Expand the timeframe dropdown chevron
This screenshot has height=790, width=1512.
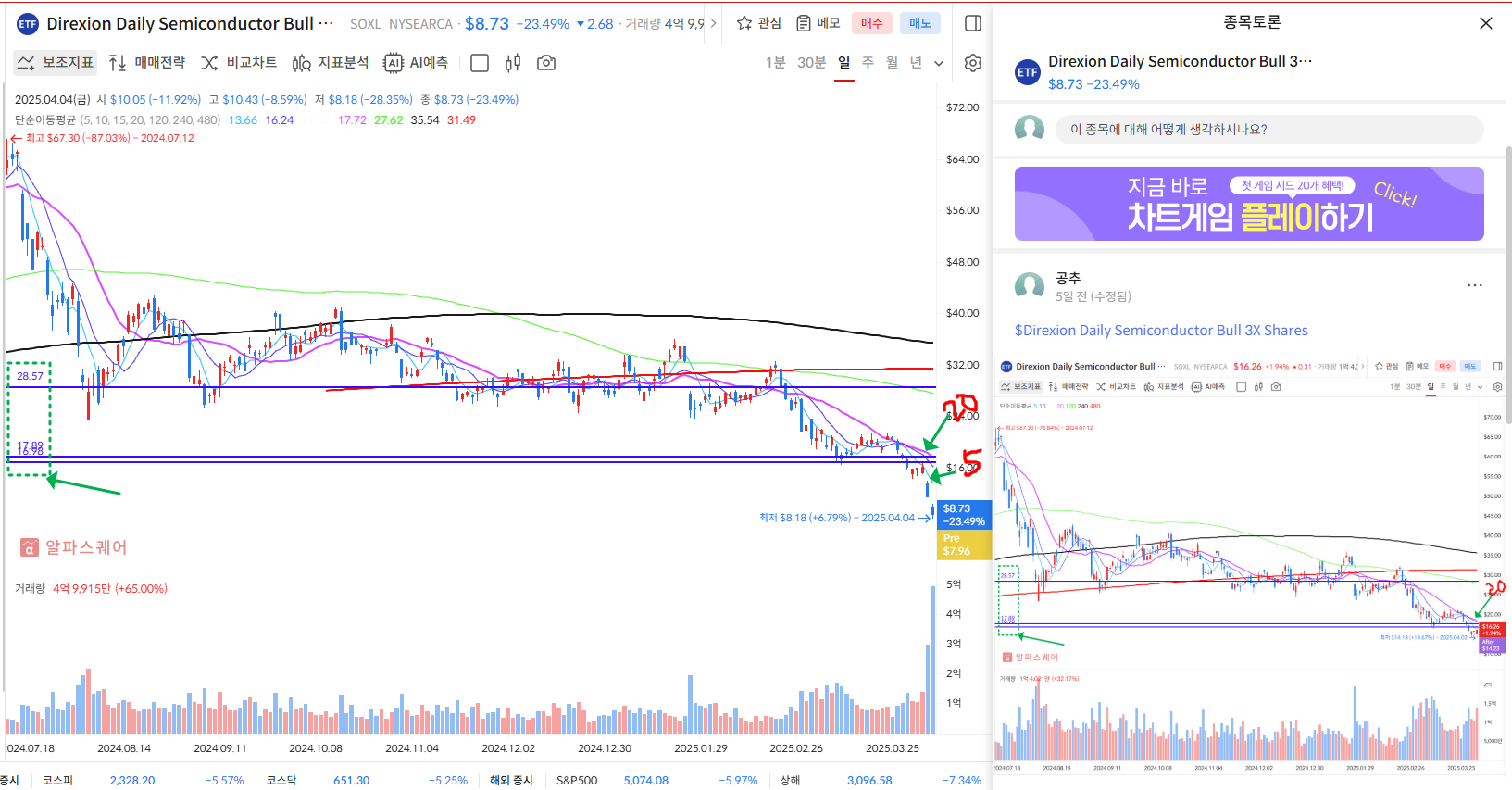939,64
